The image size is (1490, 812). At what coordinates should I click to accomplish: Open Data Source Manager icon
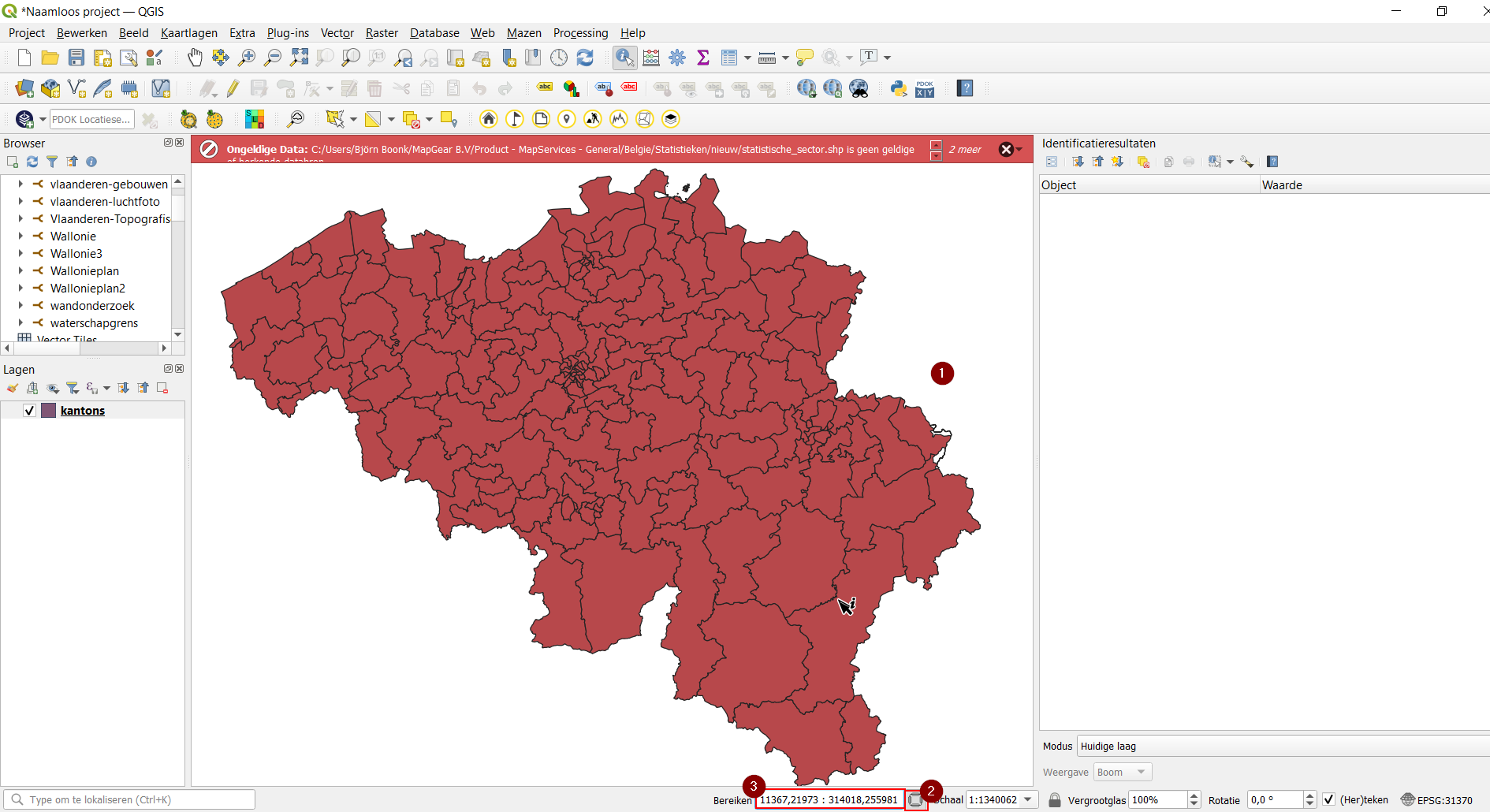24,88
